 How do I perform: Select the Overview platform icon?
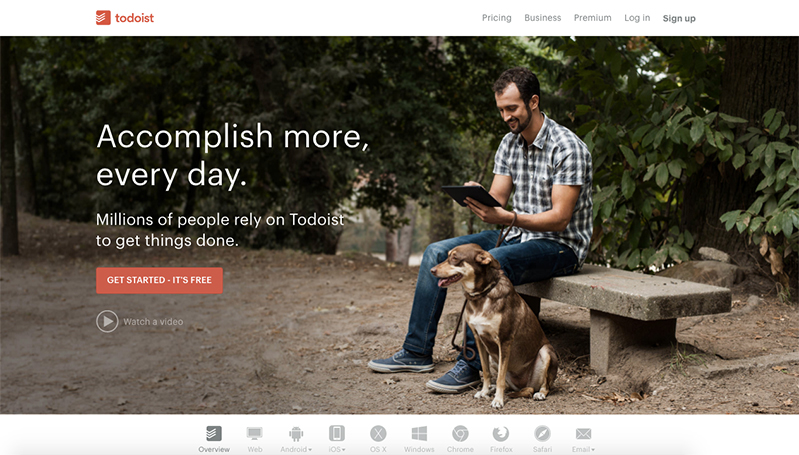coord(214,434)
